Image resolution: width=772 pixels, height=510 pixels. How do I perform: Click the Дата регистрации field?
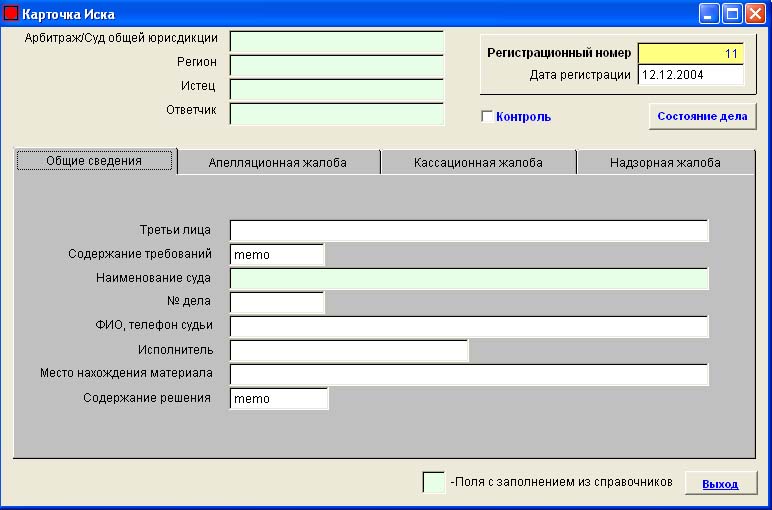(x=690, y=75)
